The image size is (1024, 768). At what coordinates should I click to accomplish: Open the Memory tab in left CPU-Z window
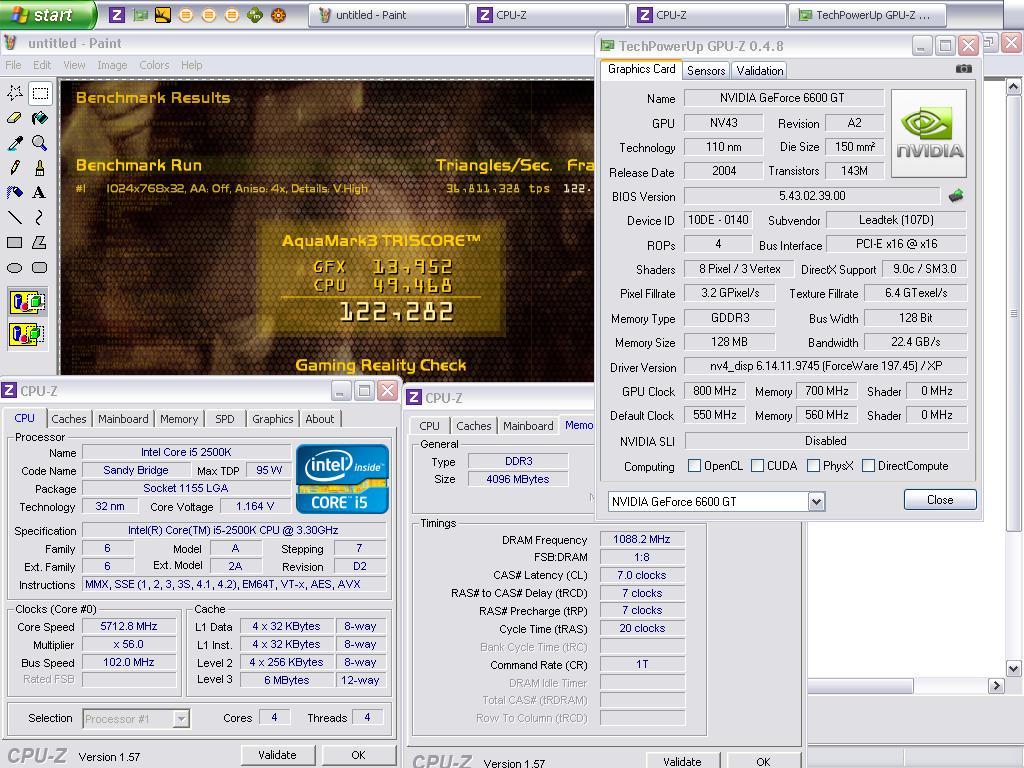point(179,419)
